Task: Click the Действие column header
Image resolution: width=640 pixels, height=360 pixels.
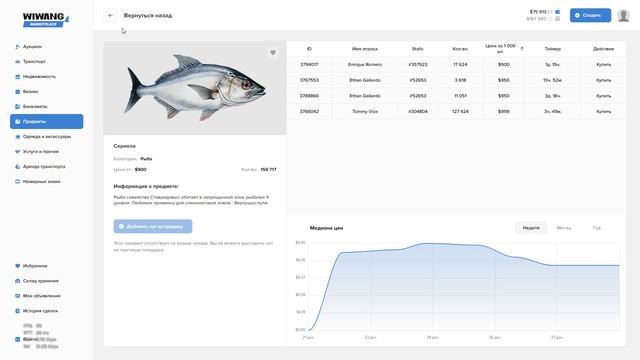Action: pyautogui.click(x=603, y=49)
